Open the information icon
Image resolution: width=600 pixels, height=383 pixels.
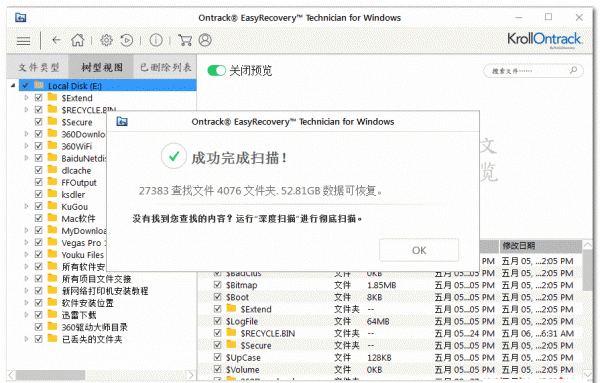coord(156,40)
